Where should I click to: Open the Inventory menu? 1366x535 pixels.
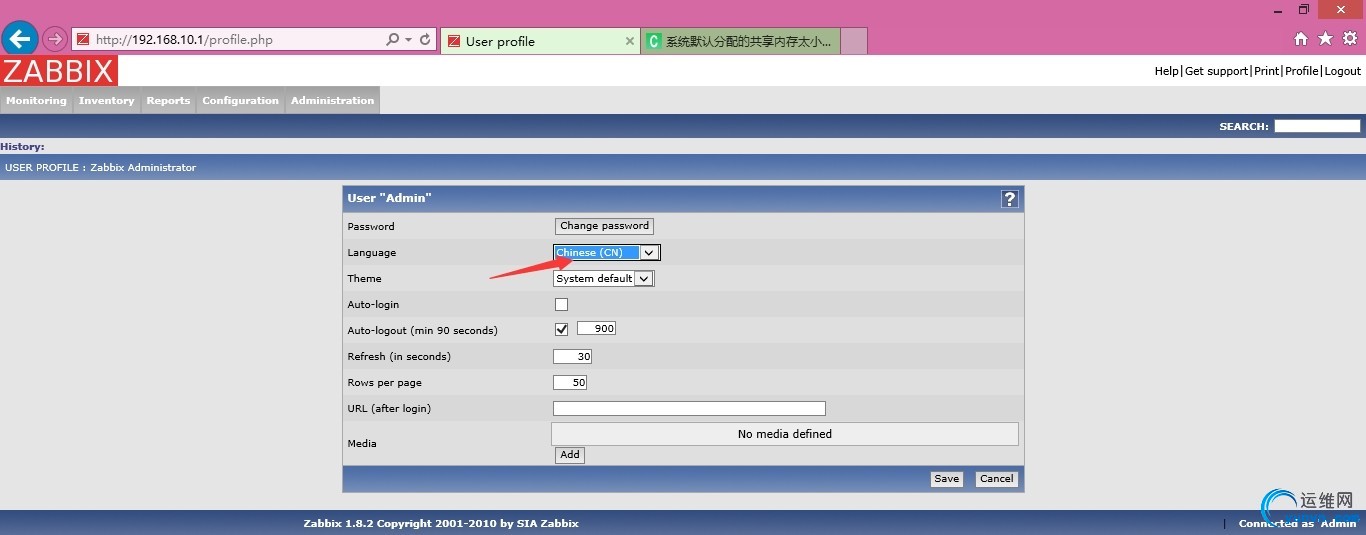[x=106, y=100]
